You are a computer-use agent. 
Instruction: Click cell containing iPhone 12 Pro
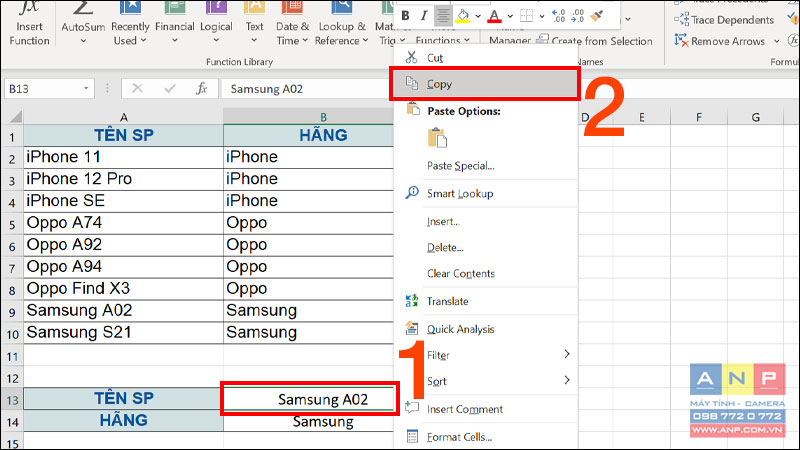123,179
